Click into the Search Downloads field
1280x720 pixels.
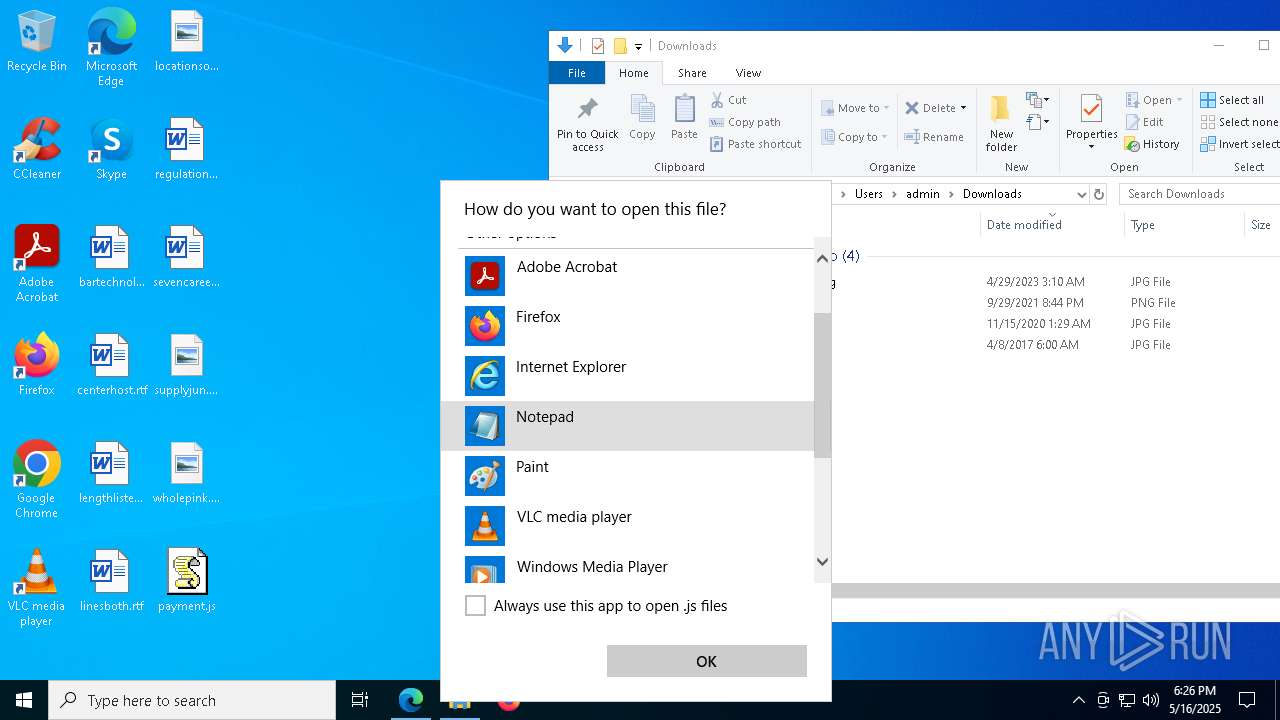pyautogui.click(x=1200, y=194)
